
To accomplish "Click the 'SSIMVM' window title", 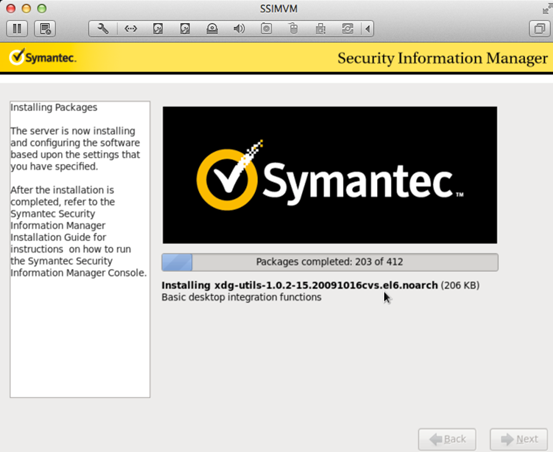I will coord(279,8).
